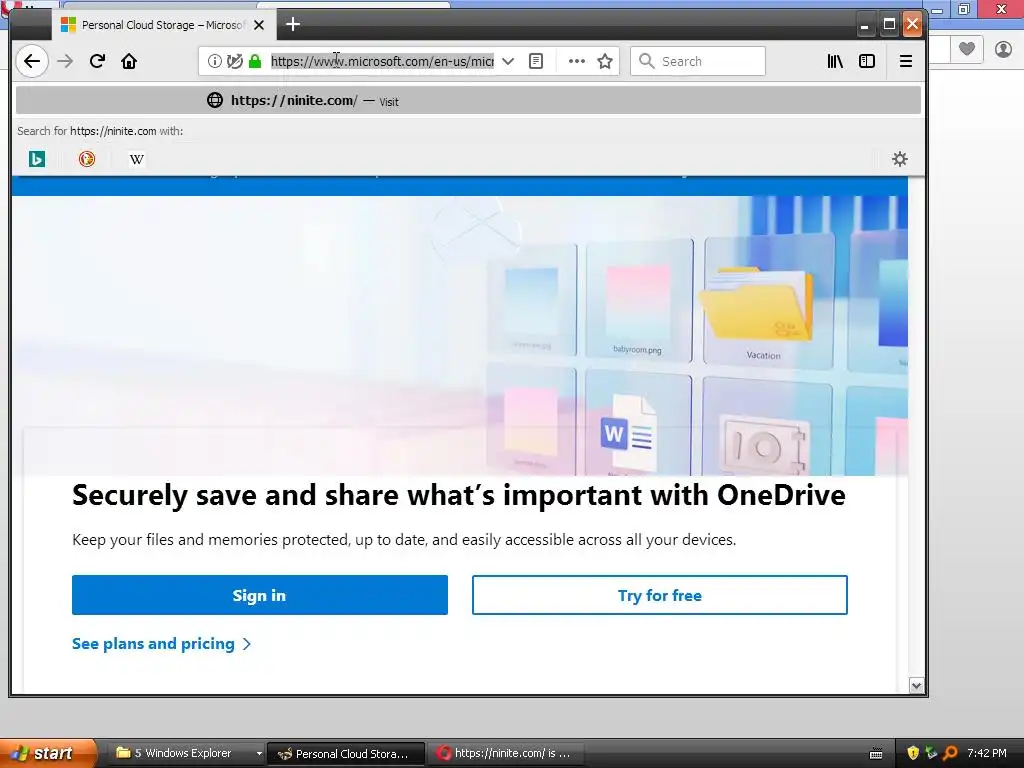Click the green padlock security icon
The height and width of the screenshot is (768, 1024).
point(255,61)
